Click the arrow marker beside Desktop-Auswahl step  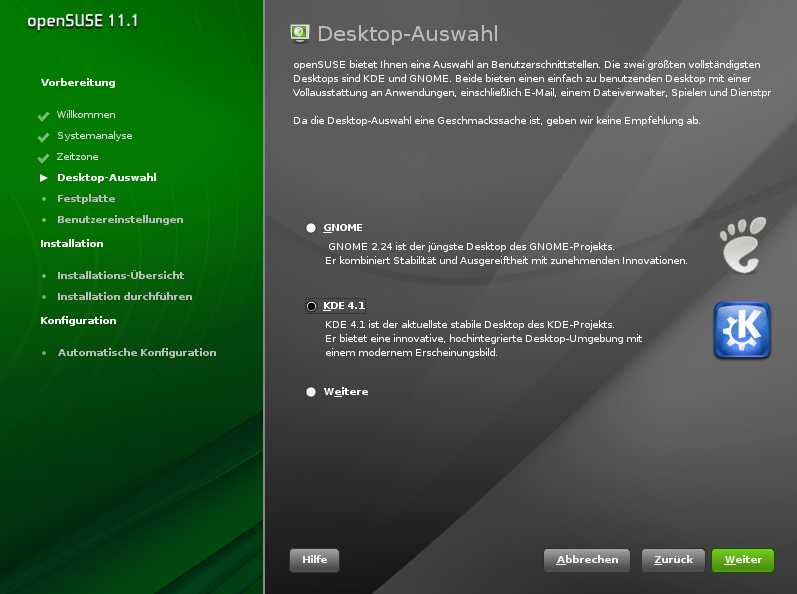click(44, 178)
